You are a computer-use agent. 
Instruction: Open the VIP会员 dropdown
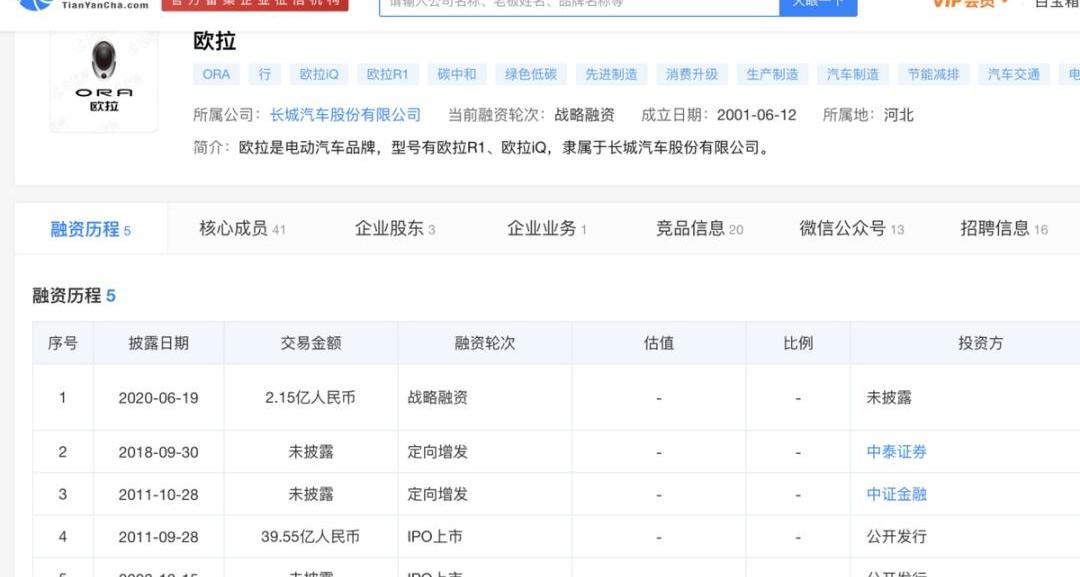[970, 4]
